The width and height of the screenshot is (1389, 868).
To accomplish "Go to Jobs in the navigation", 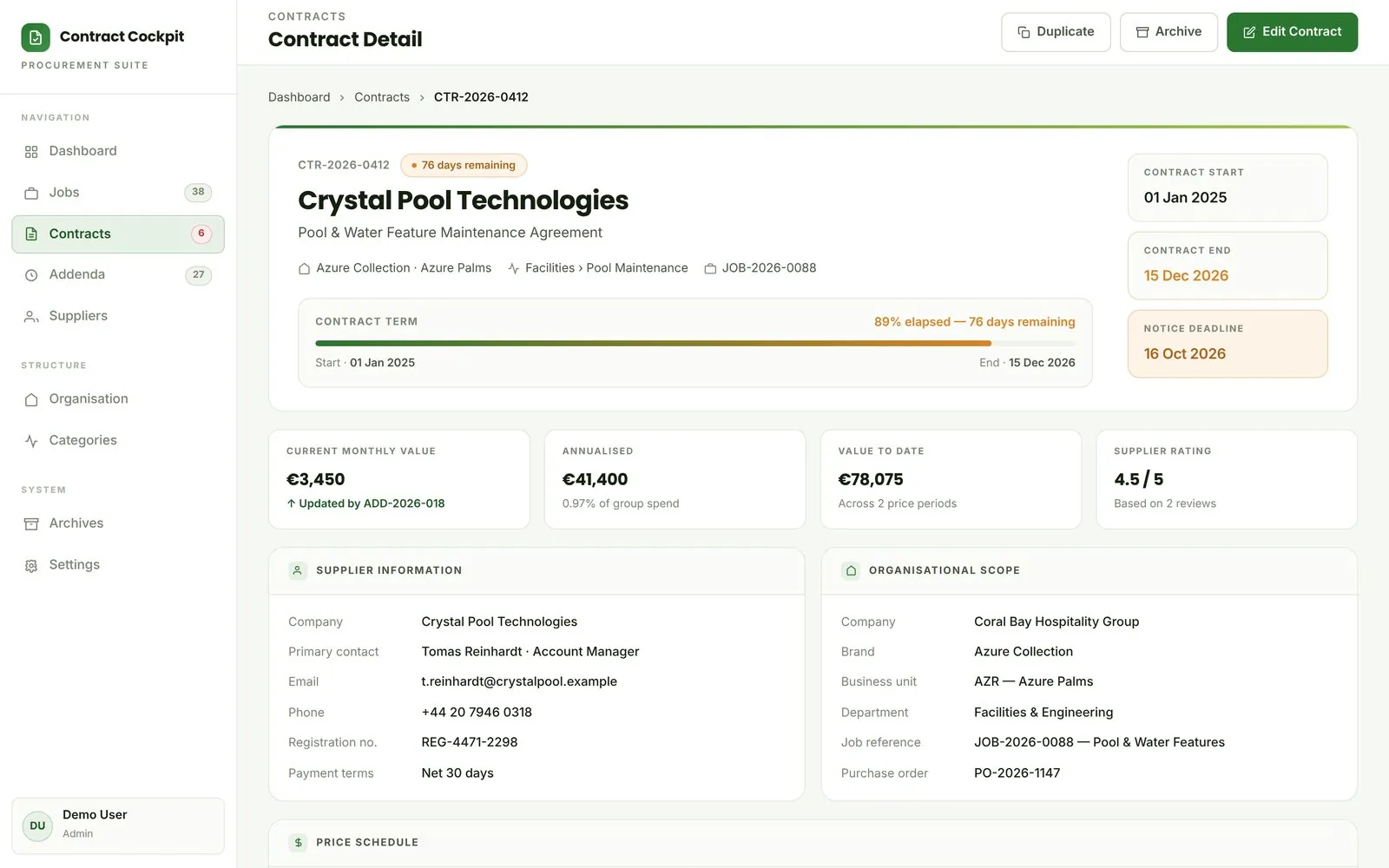I will pos(118,193).
